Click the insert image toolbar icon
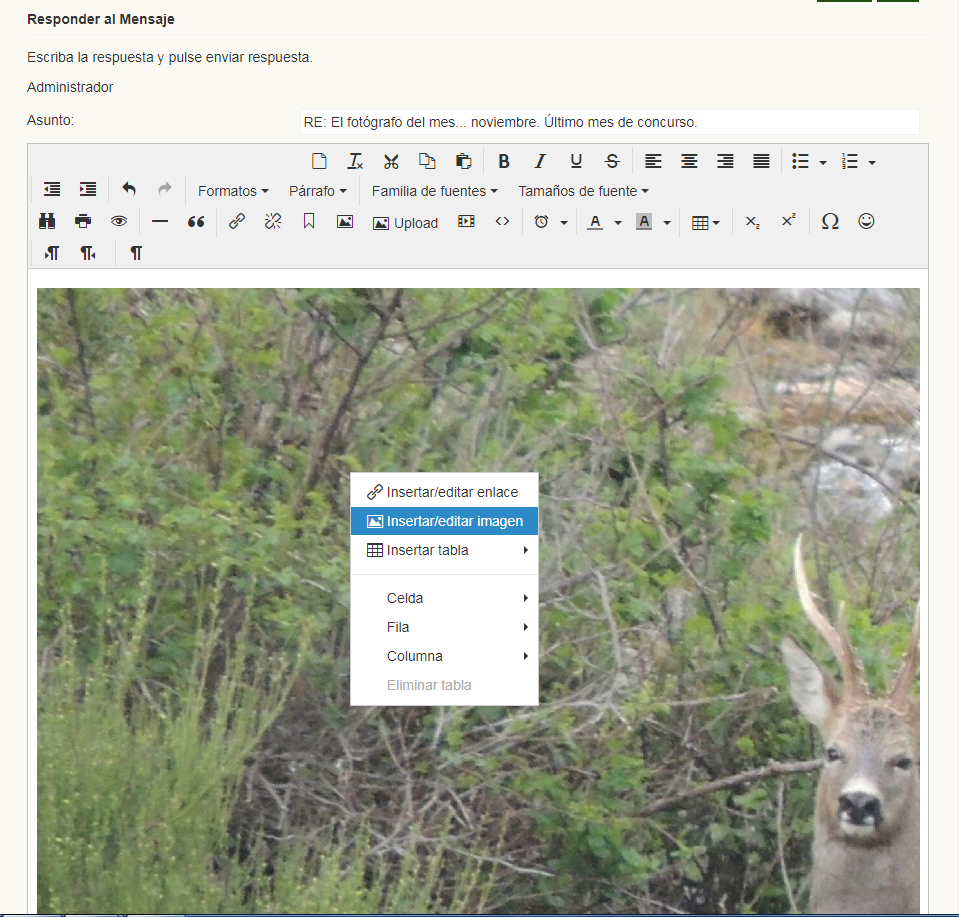The image size is (959, 917). tap(345, 221)
